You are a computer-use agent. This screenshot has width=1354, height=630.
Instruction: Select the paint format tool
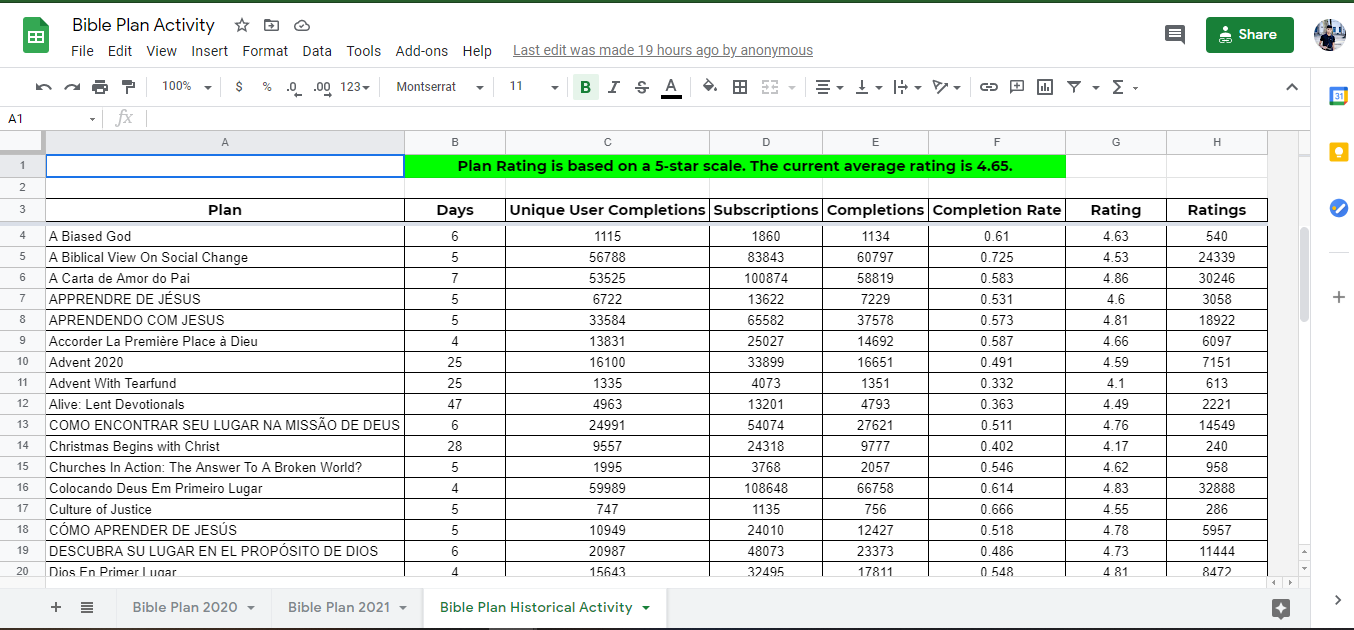click(x=128, y=87)
